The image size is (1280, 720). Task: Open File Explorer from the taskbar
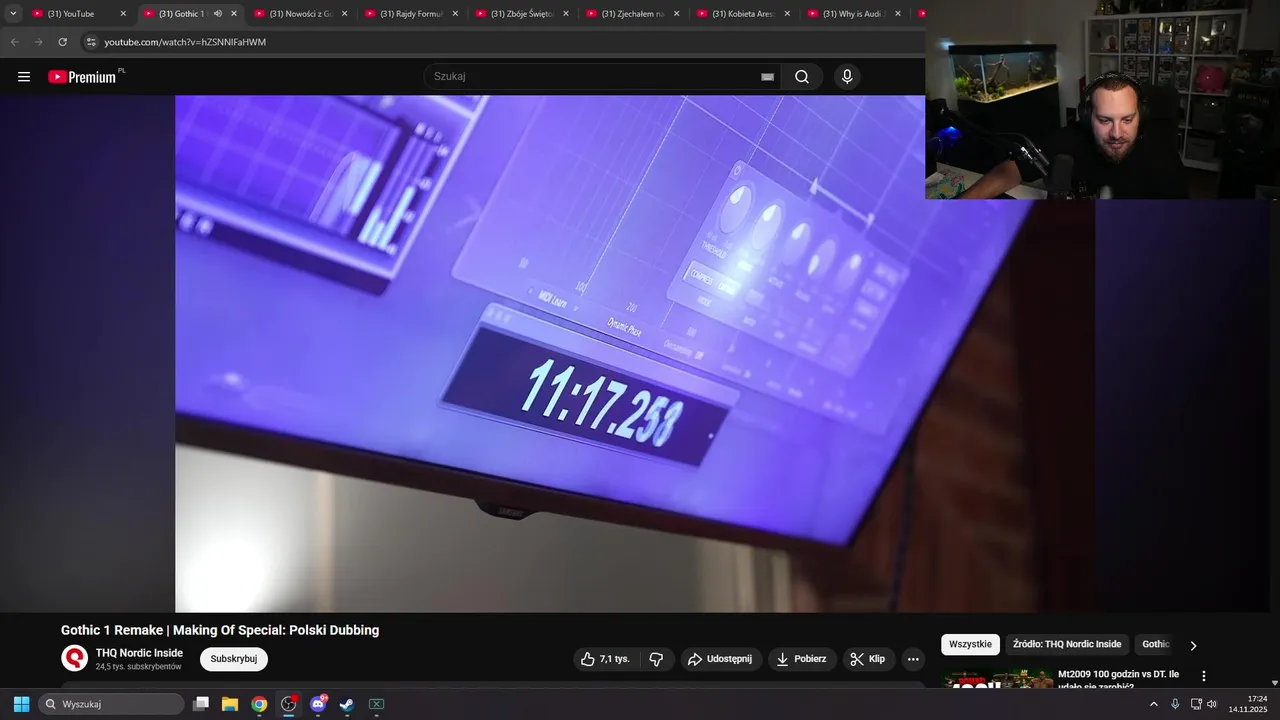(x=230, y=704)
